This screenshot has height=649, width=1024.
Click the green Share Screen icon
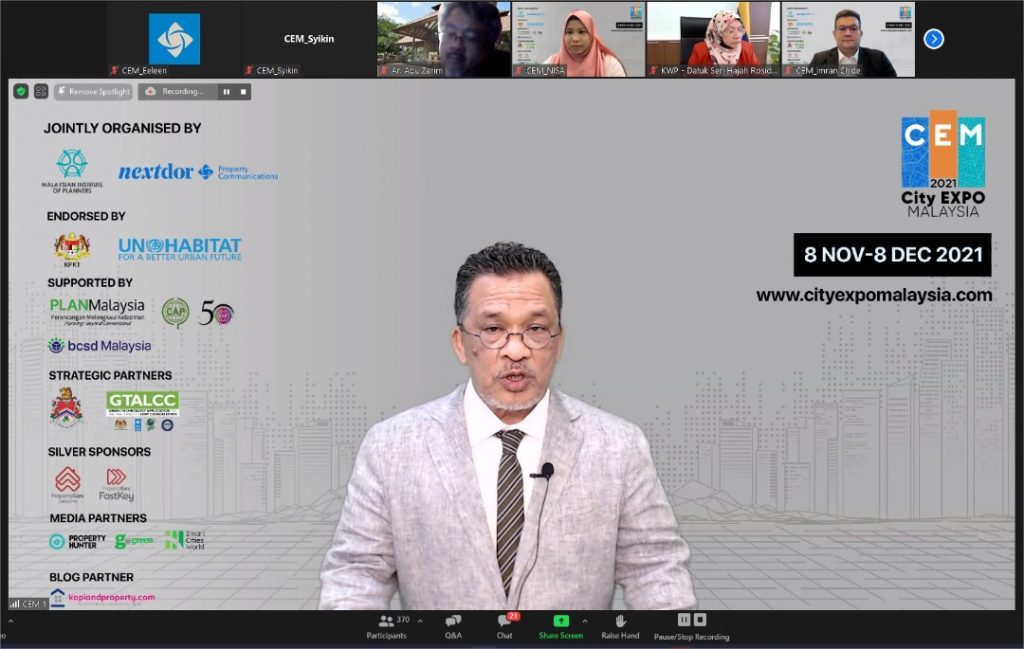click(x=560, y=621)
